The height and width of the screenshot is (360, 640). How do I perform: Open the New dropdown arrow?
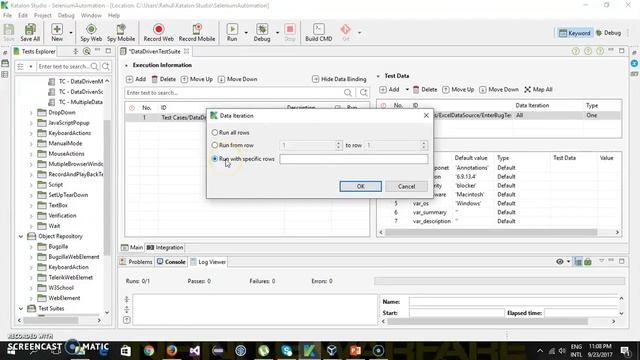point(71,33)
